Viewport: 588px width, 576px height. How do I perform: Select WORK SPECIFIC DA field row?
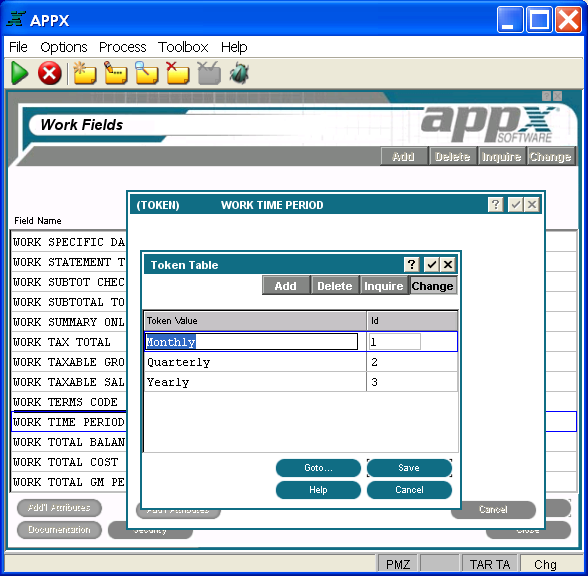[69, 242]
